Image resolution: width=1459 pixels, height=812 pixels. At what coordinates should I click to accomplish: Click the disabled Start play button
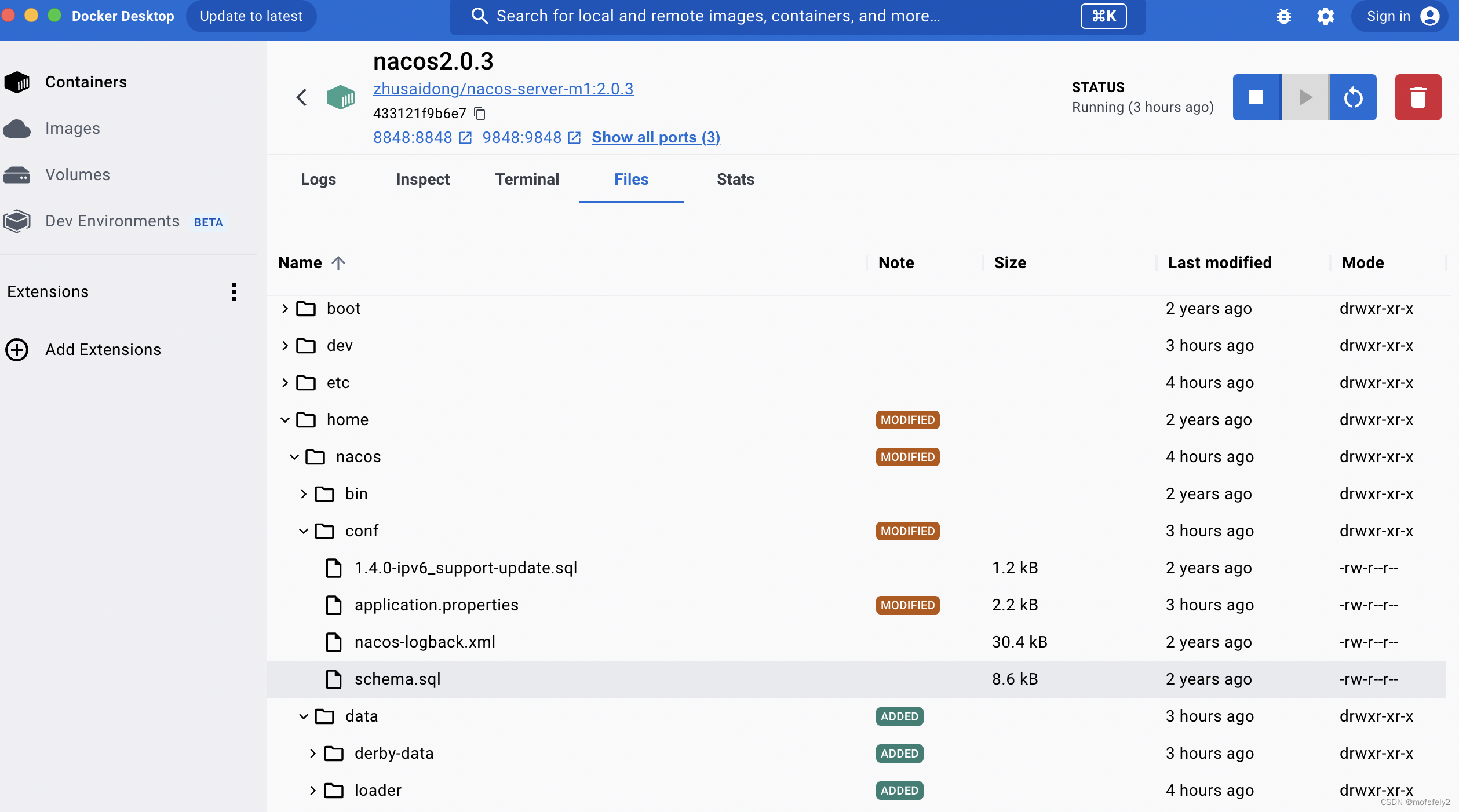tap(1305, 97)
